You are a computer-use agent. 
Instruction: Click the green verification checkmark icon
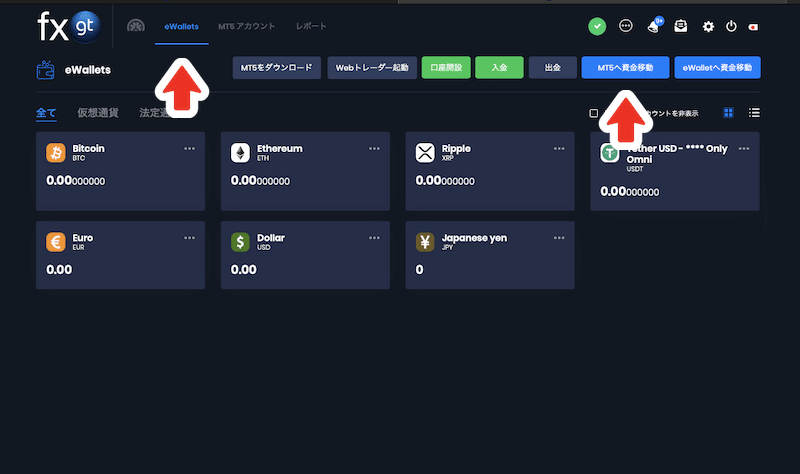pos(597,26)
